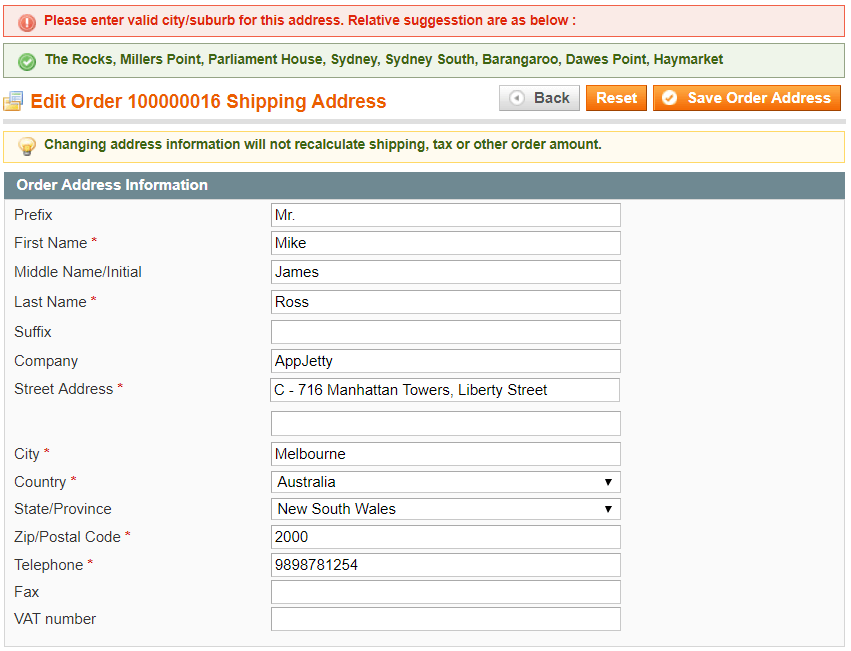Screen dimensions: 851x651
Task: Click the green success checkmark icon
Action: [27, 61]
